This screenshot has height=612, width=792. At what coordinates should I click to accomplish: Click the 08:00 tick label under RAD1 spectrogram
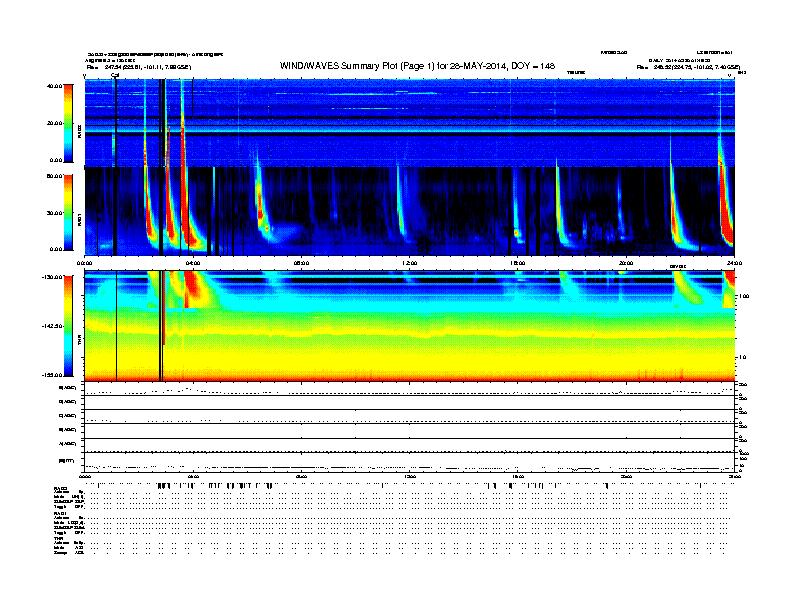(x=301, y=263)
